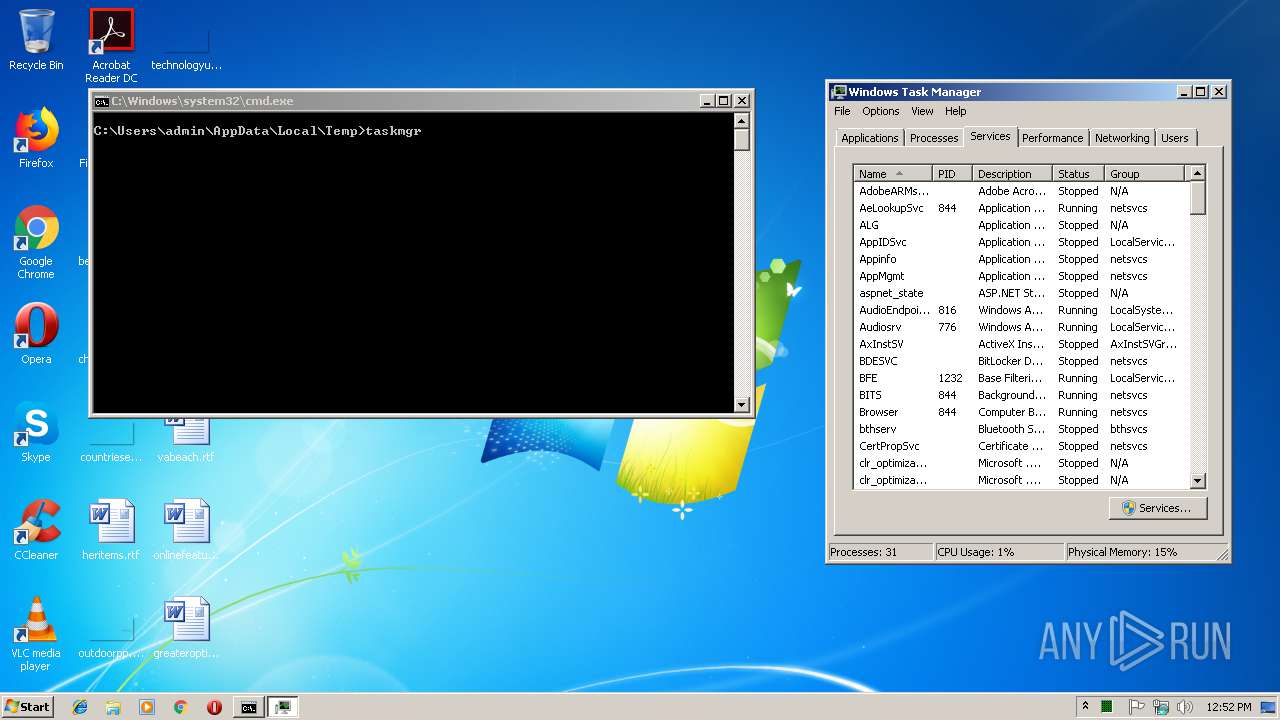Switch to the Applications tab
This screenshot has height=720, width=1280.
pyautogui.click(x=870, y=138)
